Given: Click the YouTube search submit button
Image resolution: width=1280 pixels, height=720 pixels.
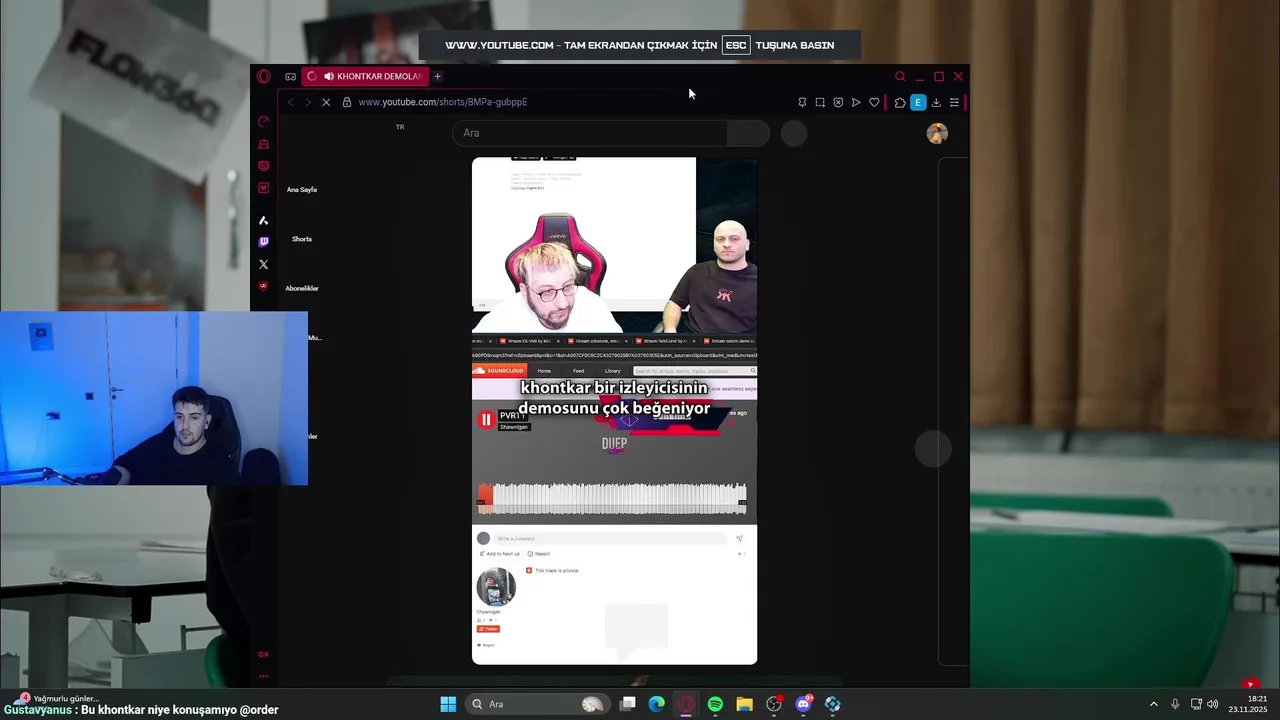Looking at the screenshot, I should point(748,133).
